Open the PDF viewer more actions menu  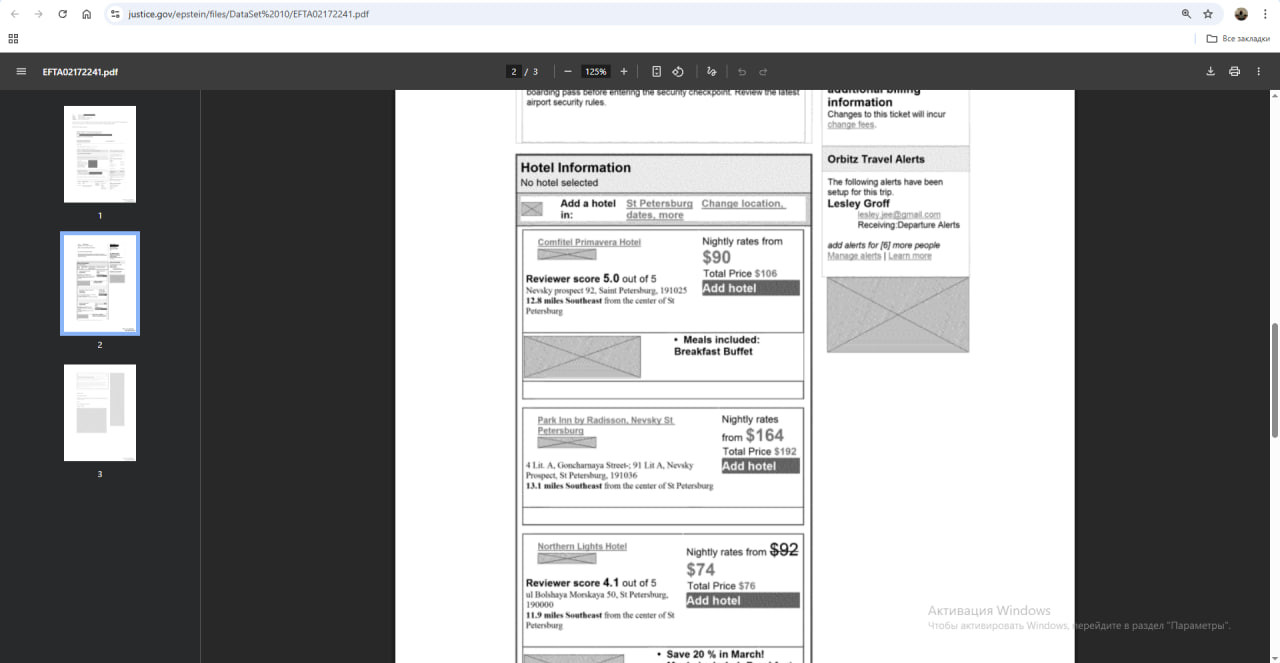pyautogui.click(x=1258, y=72)
